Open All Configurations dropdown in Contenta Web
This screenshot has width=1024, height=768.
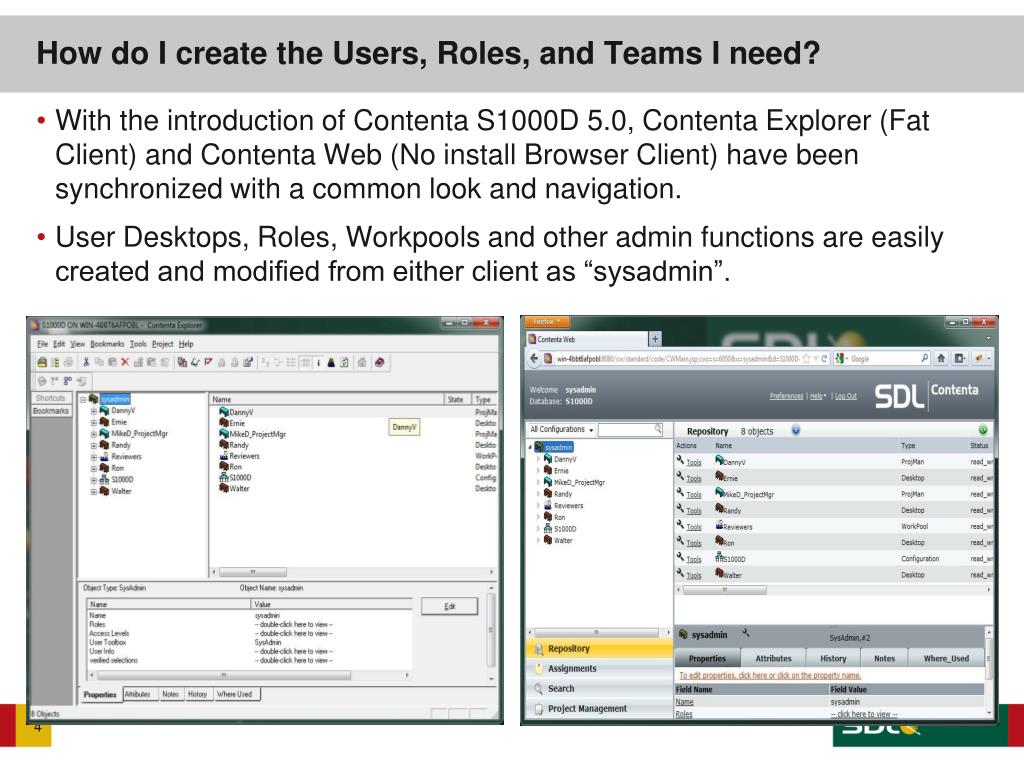click(562, 430)
